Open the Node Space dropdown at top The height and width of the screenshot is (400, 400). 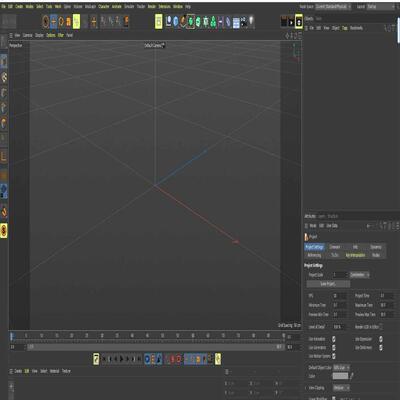pos(333,7)
